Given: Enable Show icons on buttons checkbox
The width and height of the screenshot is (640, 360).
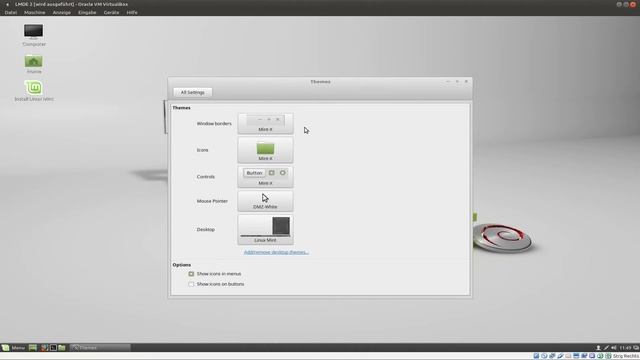Looking at the screenshot, I should tap(191, 284).
